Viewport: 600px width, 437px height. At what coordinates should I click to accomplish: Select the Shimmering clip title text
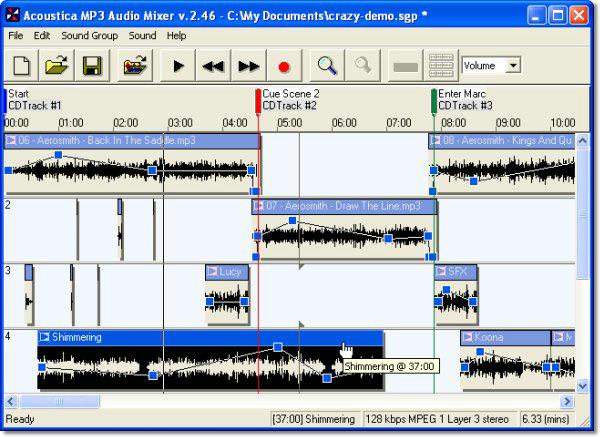[x=77, y=337]
